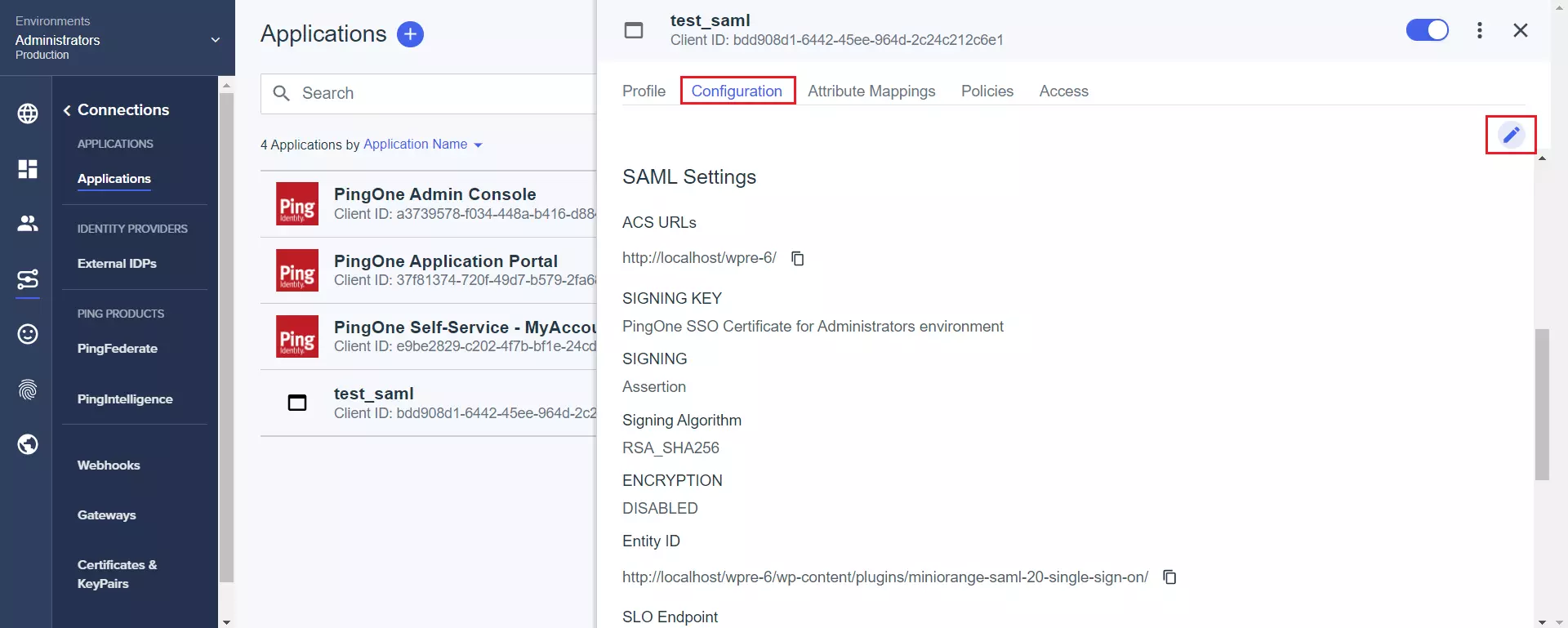This screenshot has height=628, width=1568.
Task: Click the PingOne Self-Service logo
Action: click(x=297, y=336)
